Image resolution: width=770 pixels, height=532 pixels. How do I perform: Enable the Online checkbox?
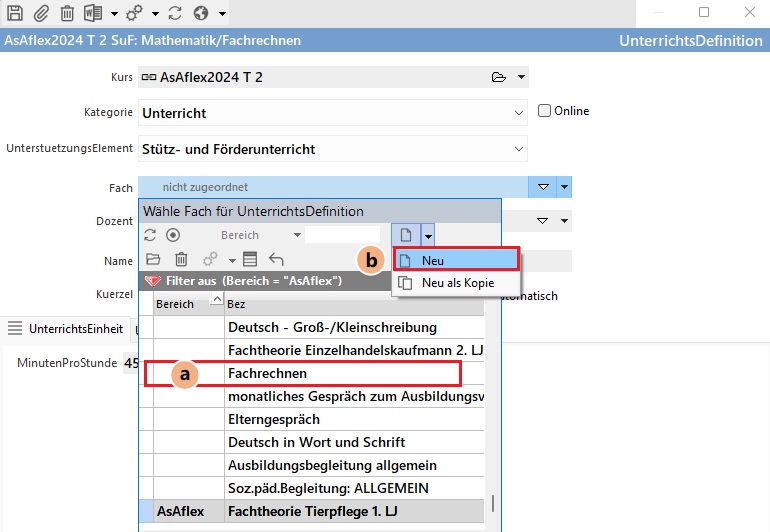pos(545,111)
